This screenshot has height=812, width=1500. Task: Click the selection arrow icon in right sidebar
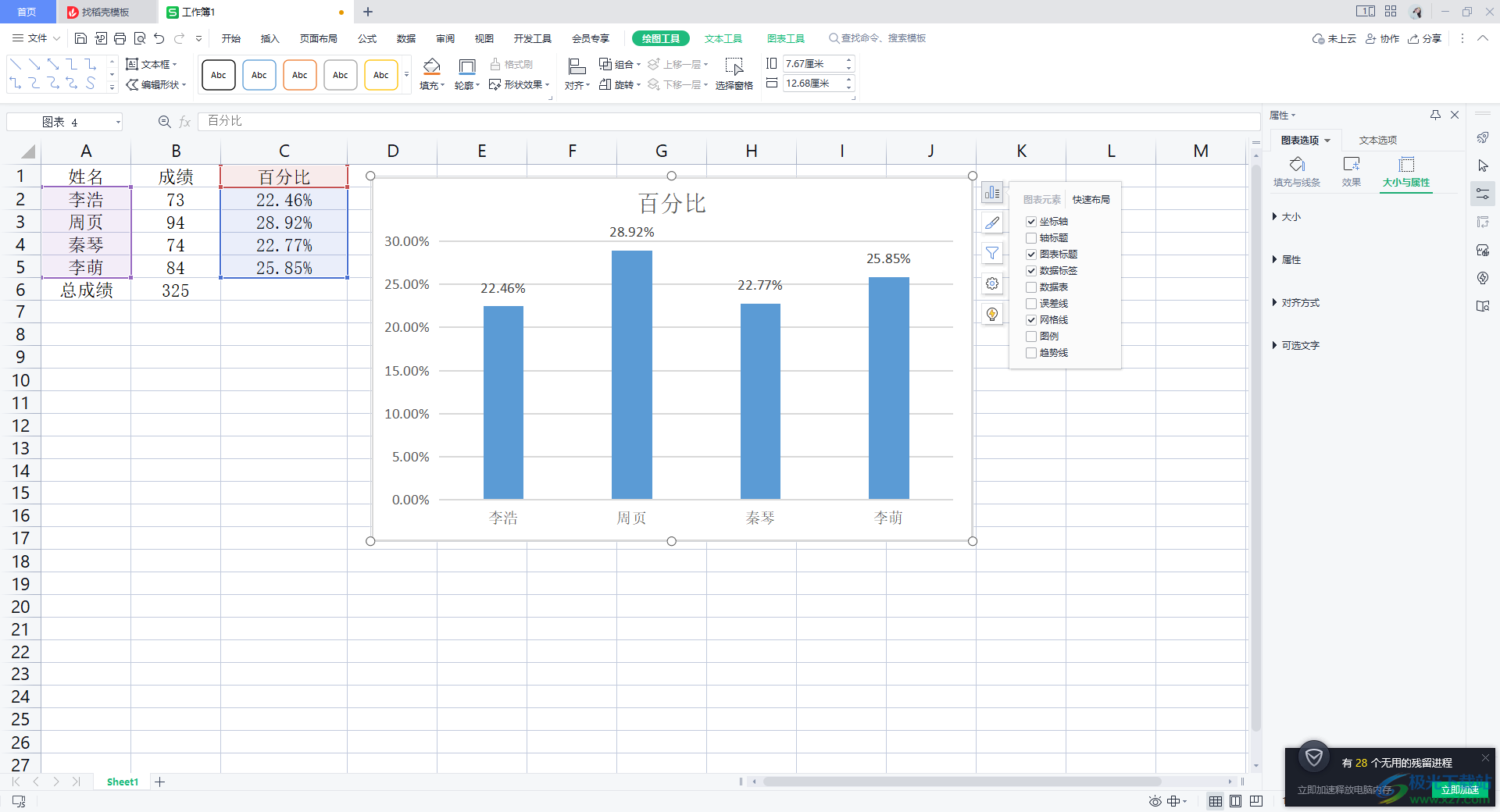click(x=1483, y=166)
